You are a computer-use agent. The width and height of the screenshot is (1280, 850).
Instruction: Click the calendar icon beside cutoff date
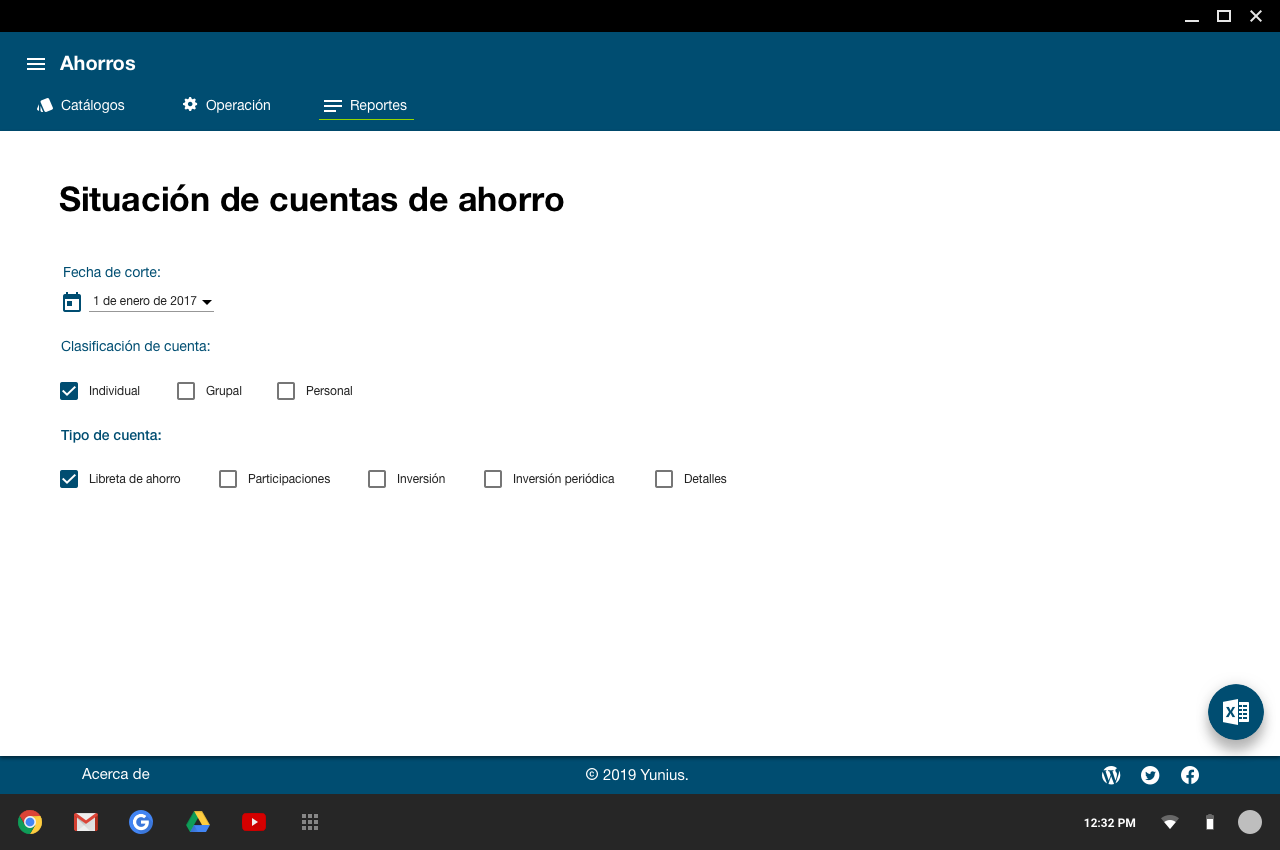click(x=72, y=302)
